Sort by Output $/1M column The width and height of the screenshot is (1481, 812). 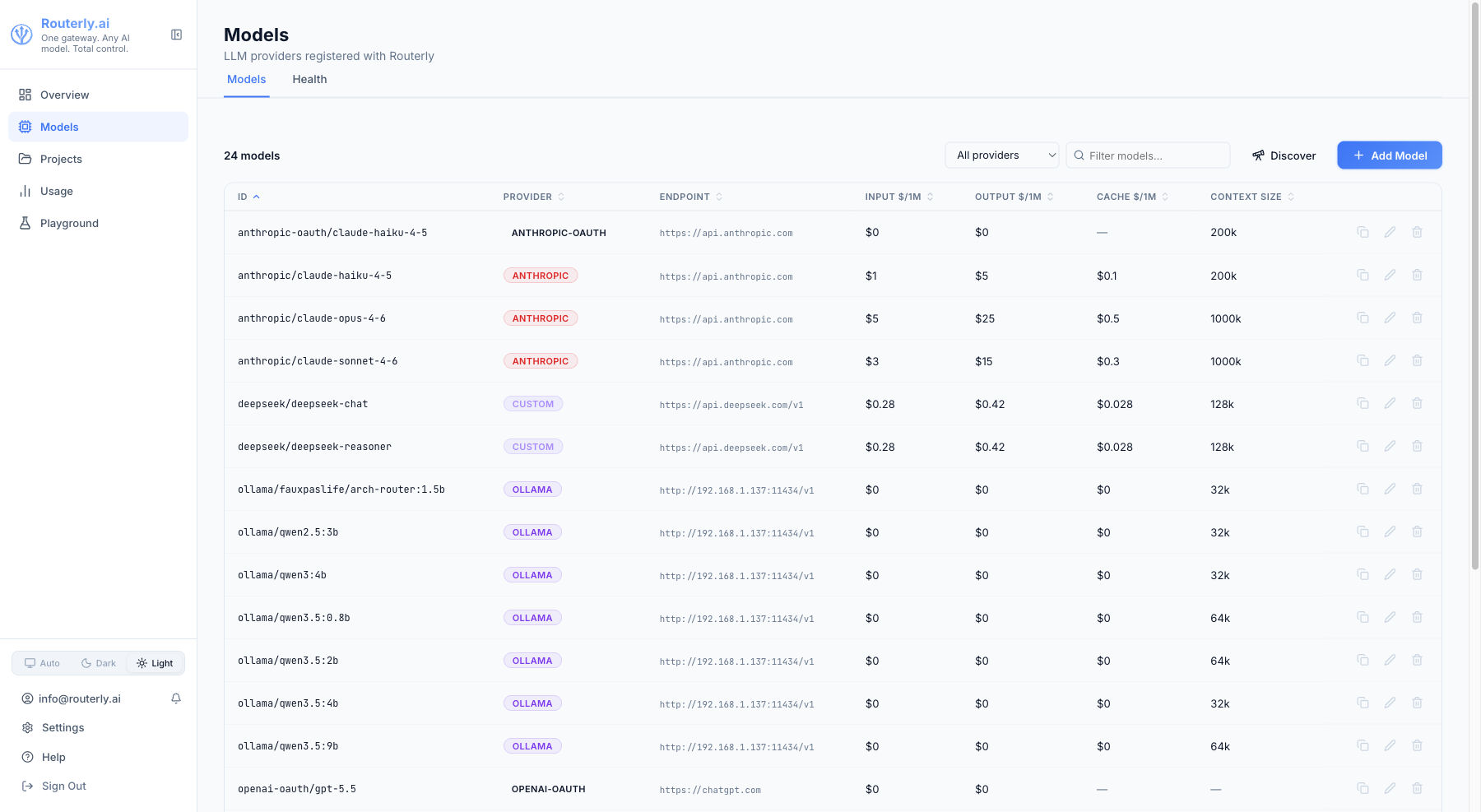[x=1014, y=197]
